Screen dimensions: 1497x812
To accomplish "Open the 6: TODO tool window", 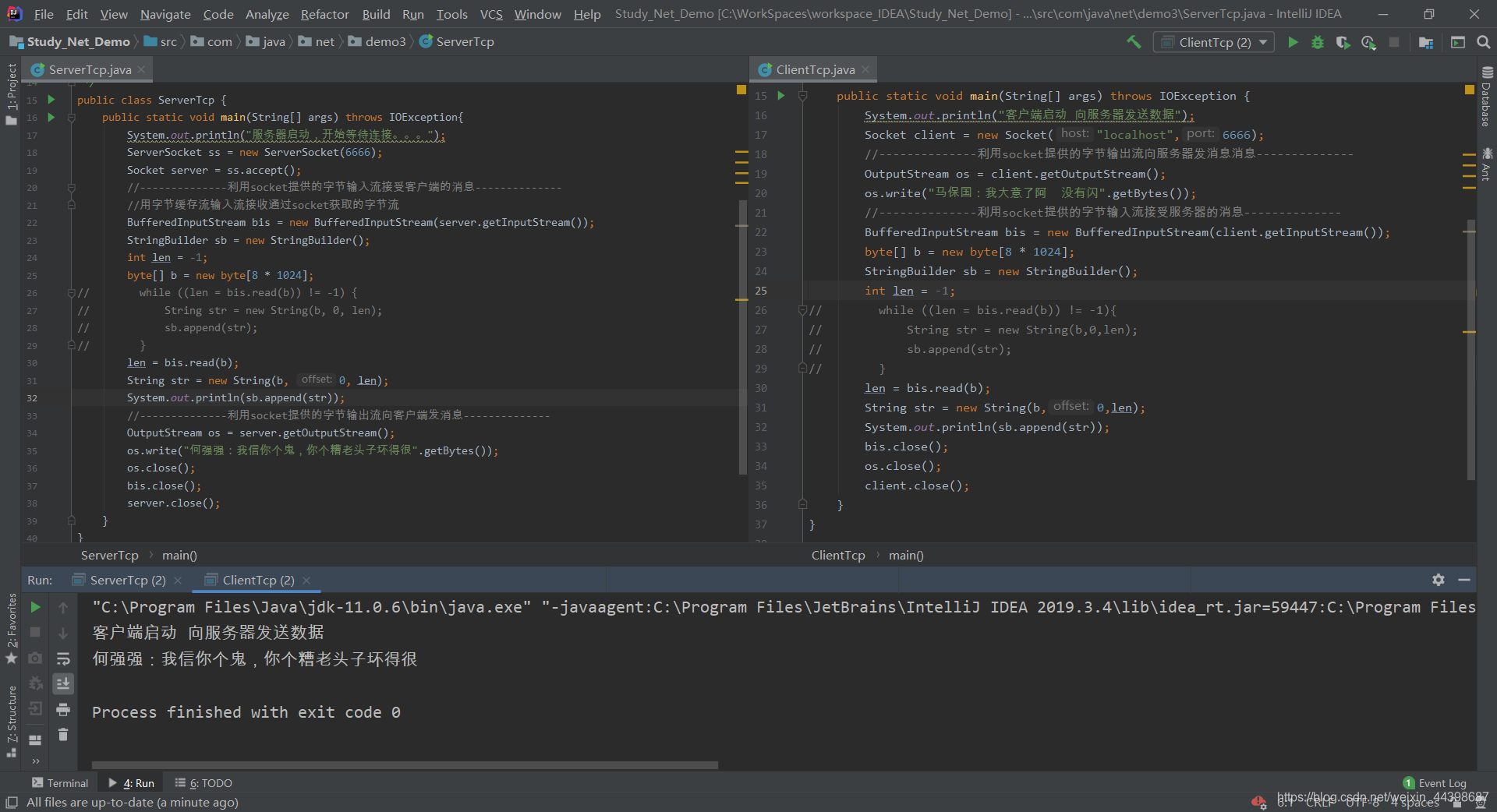I will click(203, 783).
